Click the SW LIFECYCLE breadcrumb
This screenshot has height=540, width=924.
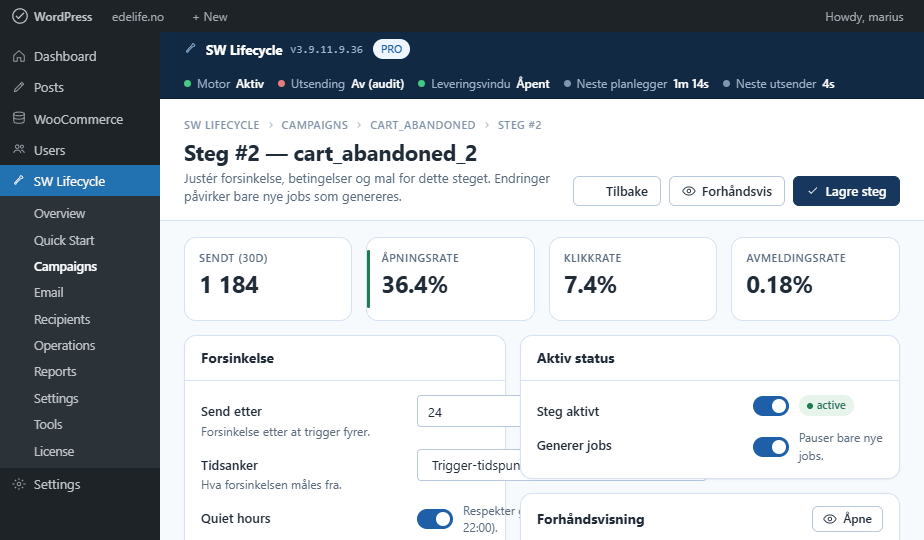tap(222, 125)
